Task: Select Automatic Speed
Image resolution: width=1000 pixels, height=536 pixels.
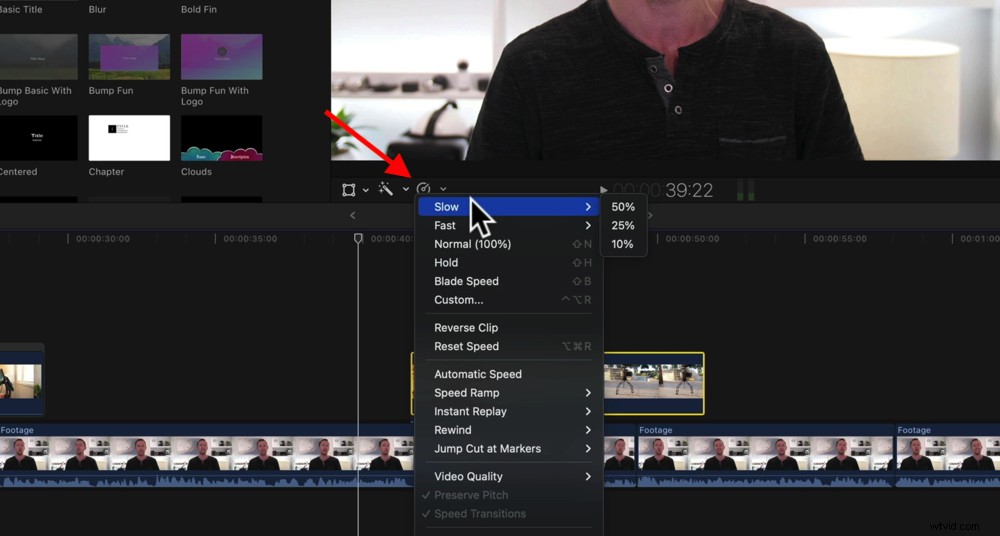Action: click(508, 374)
